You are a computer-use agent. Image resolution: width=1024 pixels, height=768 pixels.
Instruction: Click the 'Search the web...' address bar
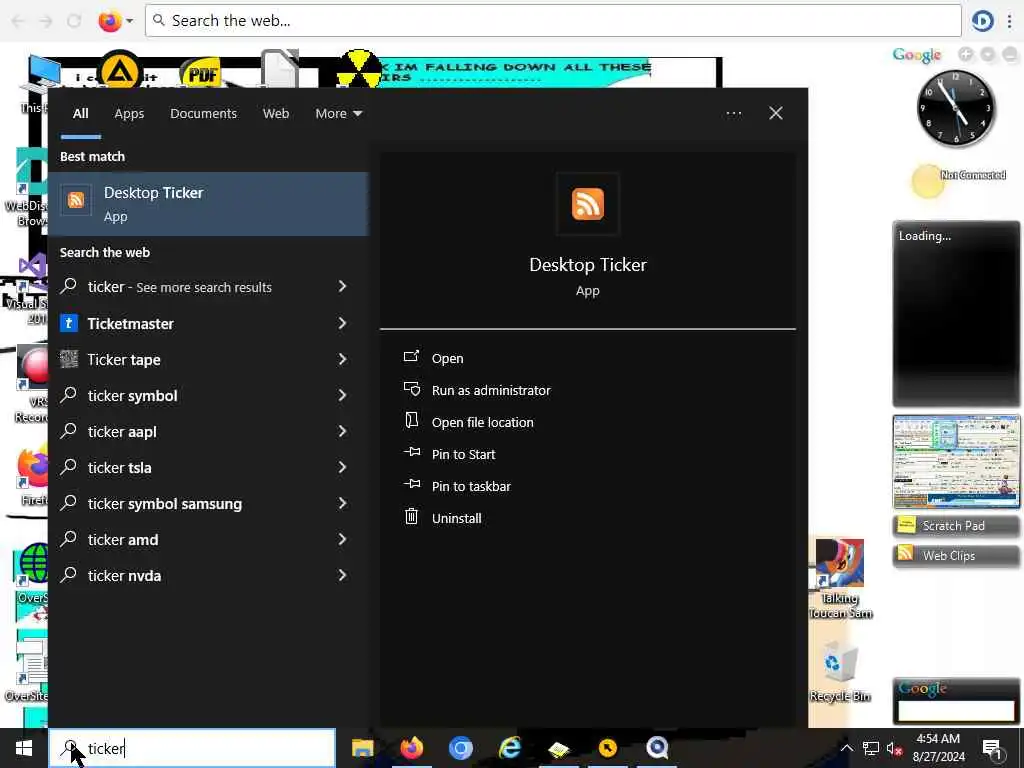point(552,21)
